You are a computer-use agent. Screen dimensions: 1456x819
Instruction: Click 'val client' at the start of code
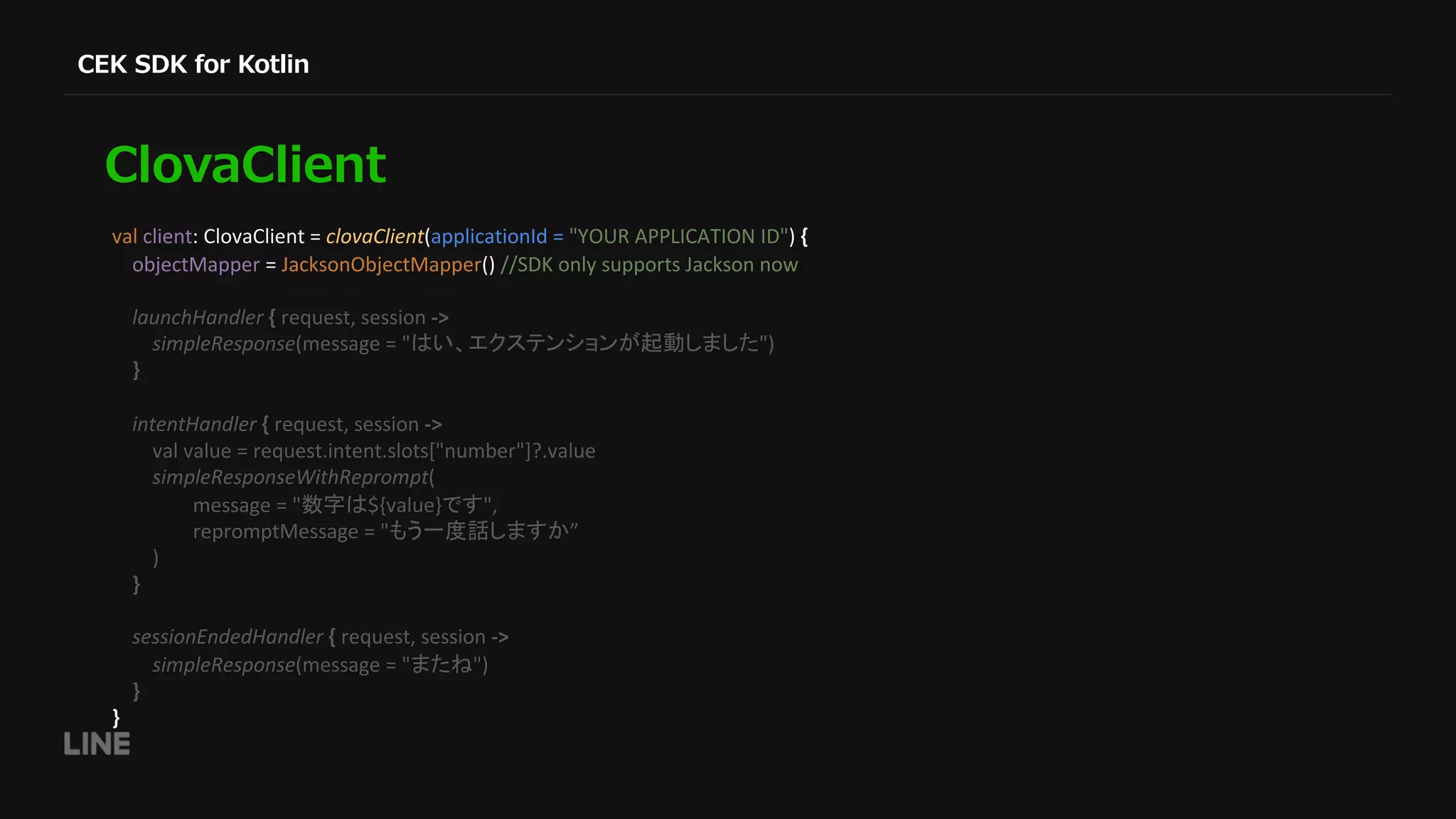point(152,236)
